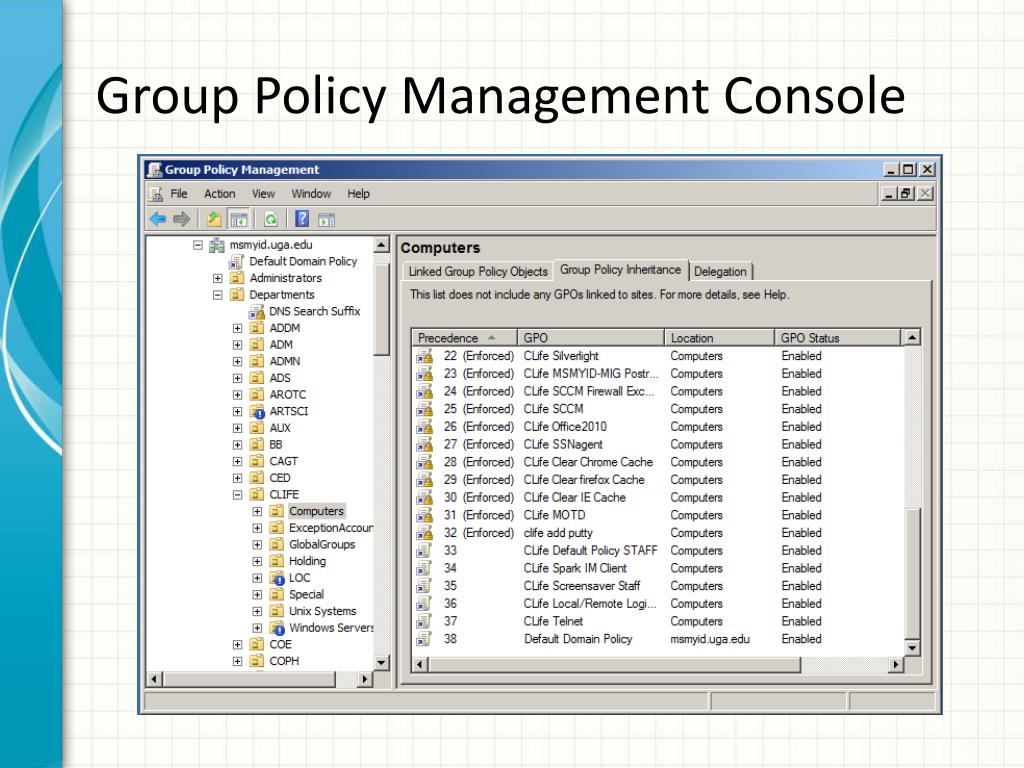Expand the ExceptionAccounts node
Image resolution: width=1024 pixels, height=768 pixels.
coord(257,528)
